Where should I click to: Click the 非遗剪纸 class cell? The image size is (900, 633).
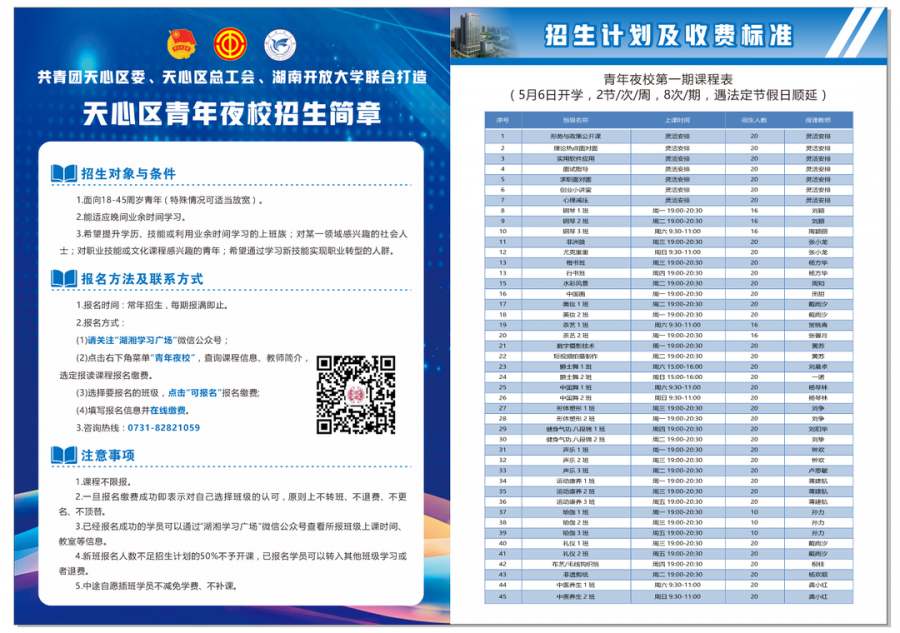coord(576,574)
